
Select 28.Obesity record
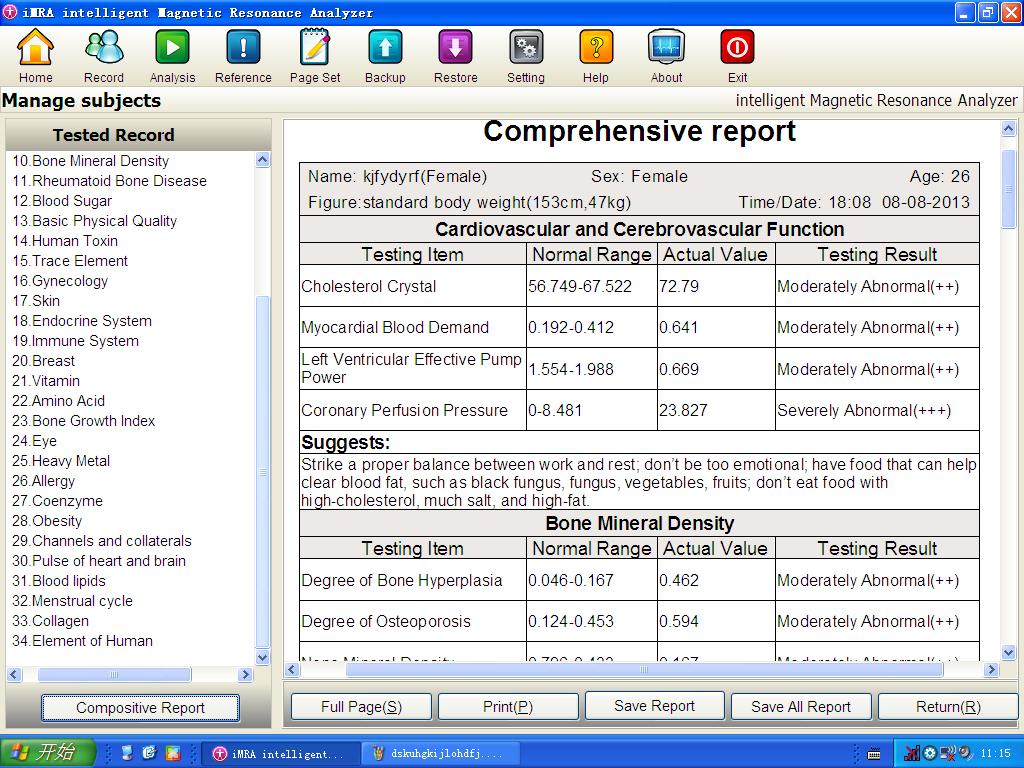[x=47, y=521]
